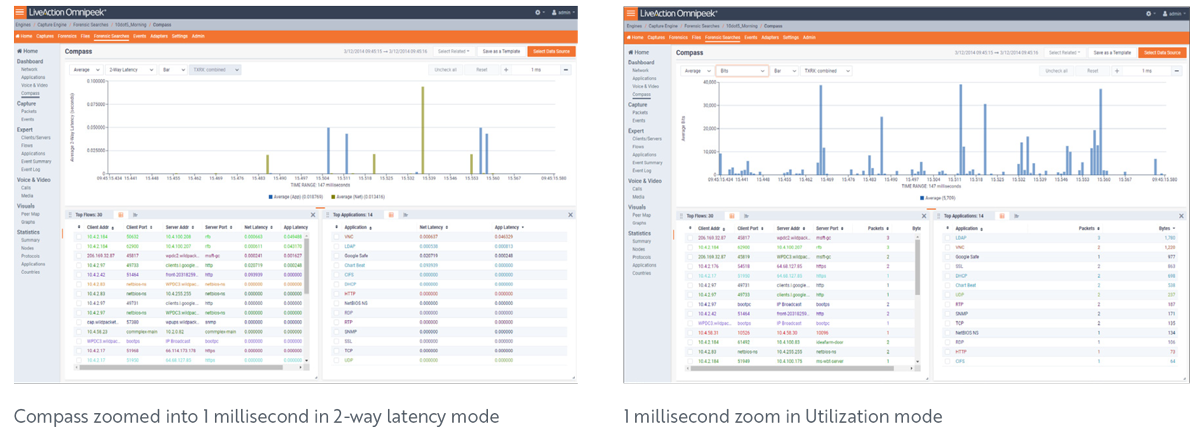
Task: Close the Top Applications panel in the right screenshot
Action: click(x=1180, y=215)
